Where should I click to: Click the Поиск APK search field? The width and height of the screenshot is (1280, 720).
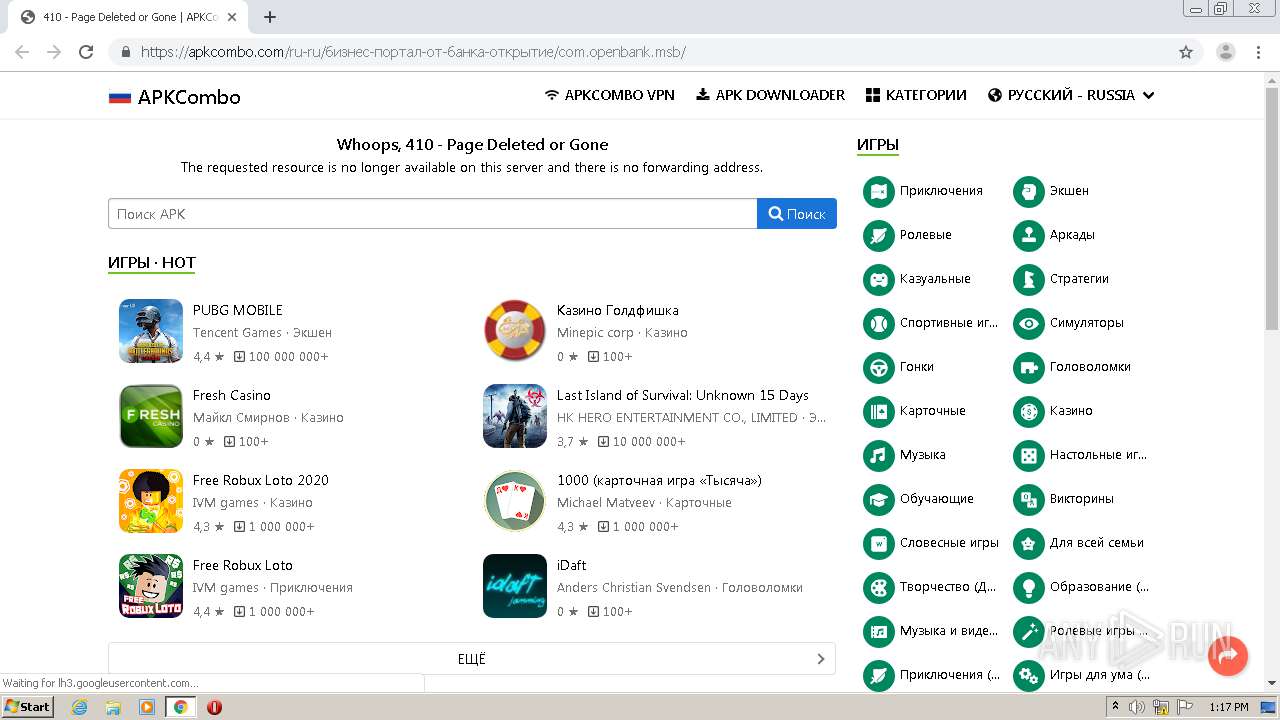(432, 214)
